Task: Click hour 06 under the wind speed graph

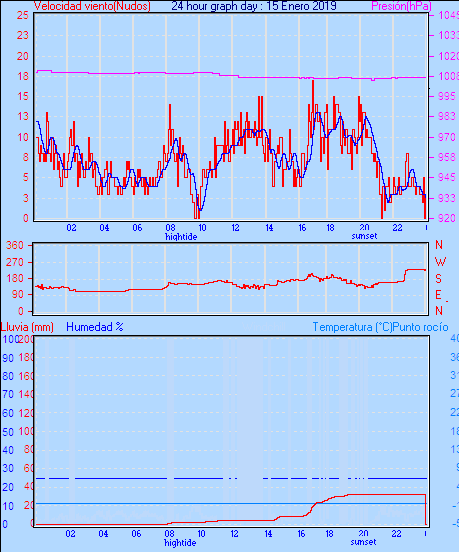Action: pos(137,228)
